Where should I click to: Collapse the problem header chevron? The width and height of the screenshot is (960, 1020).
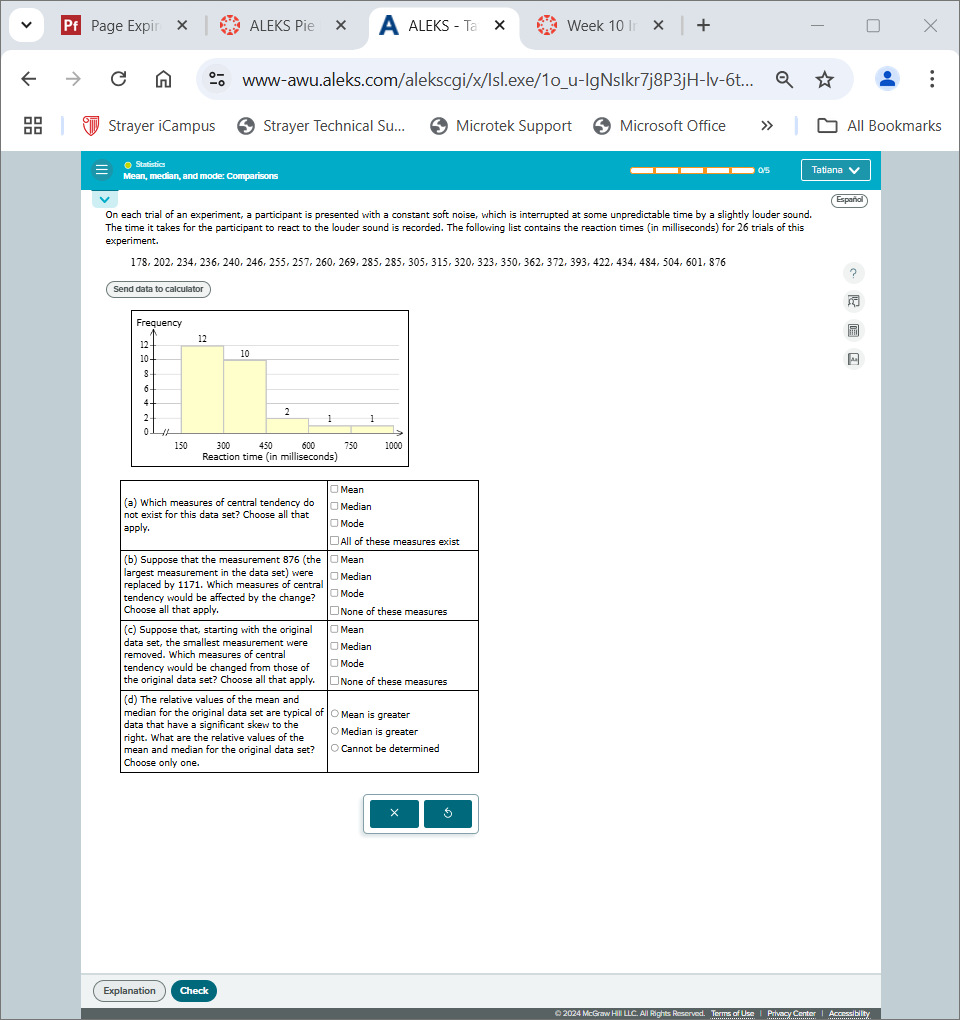pyautogui.click(x=104, y=198)
